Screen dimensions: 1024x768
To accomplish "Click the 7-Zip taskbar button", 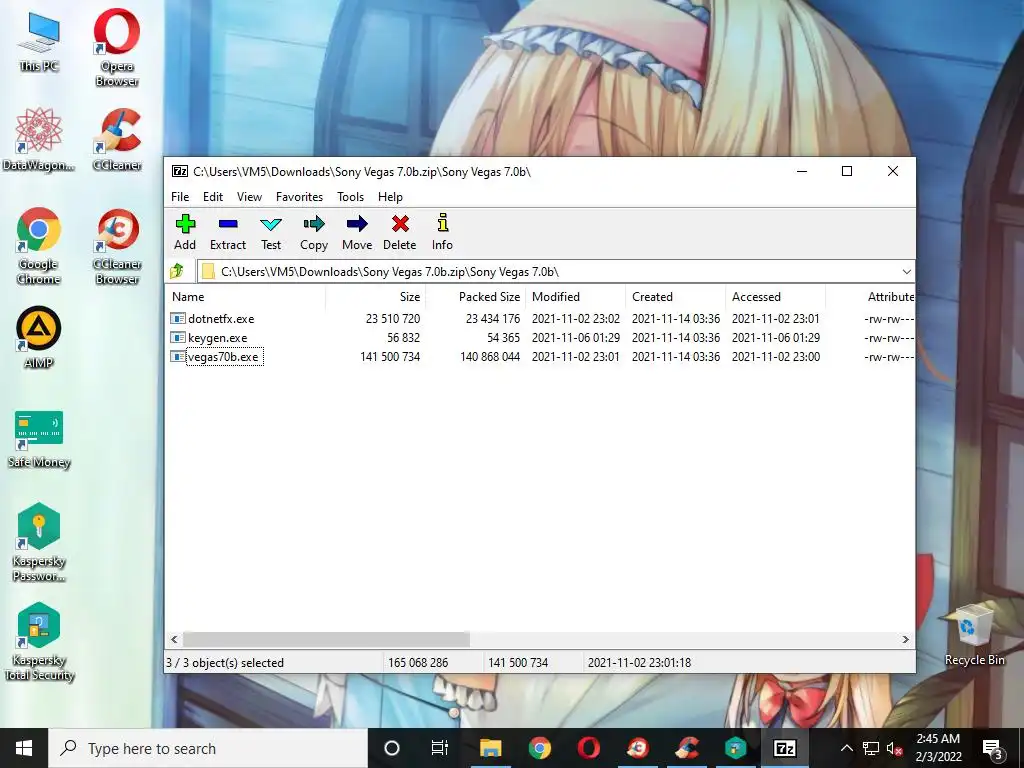I will (x=784, y=748).
